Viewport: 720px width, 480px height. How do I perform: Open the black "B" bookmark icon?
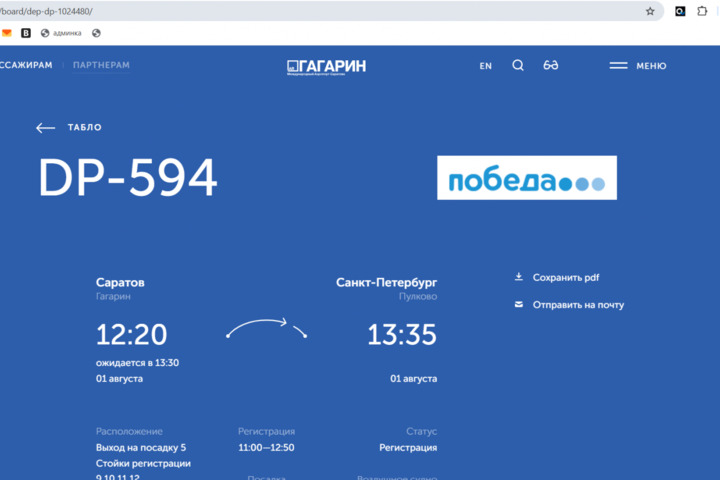point(26,33)
